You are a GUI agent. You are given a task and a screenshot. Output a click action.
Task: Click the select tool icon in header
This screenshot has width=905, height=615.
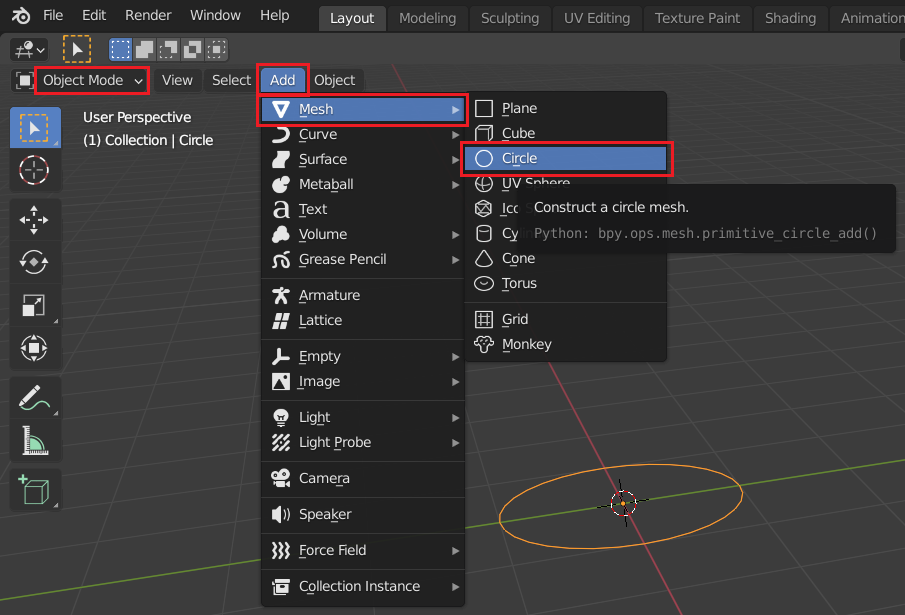coord(77,50)
